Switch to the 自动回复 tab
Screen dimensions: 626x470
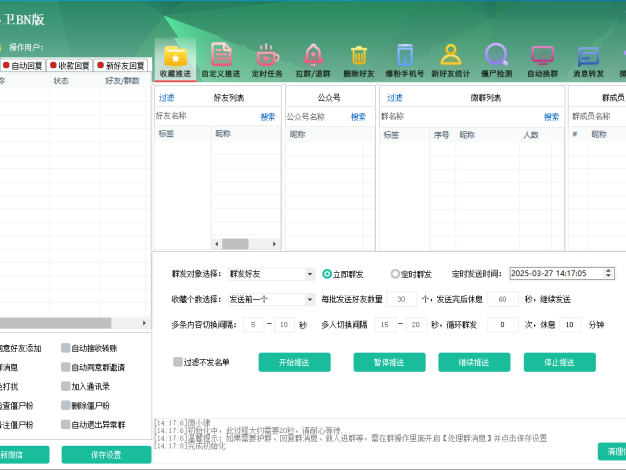coord(23,65)
